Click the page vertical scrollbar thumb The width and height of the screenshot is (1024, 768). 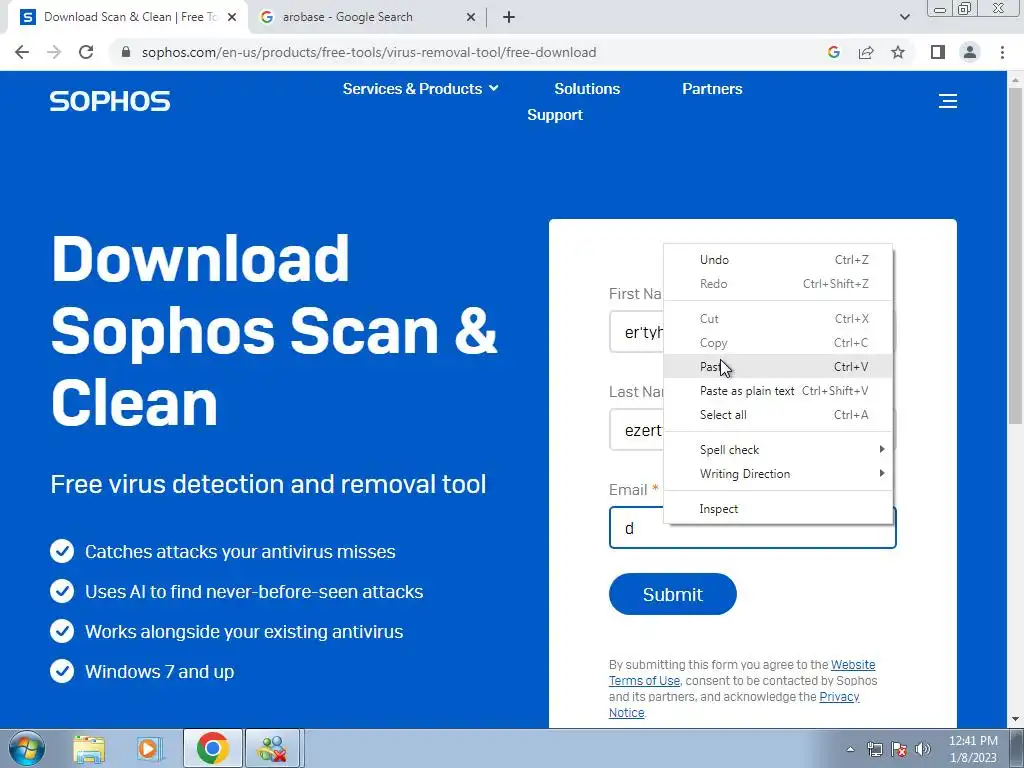click(1015, 255)
